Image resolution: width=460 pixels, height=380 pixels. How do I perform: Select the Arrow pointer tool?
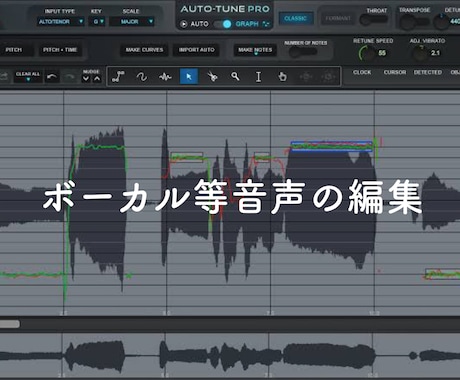click(x=189, y=77)
